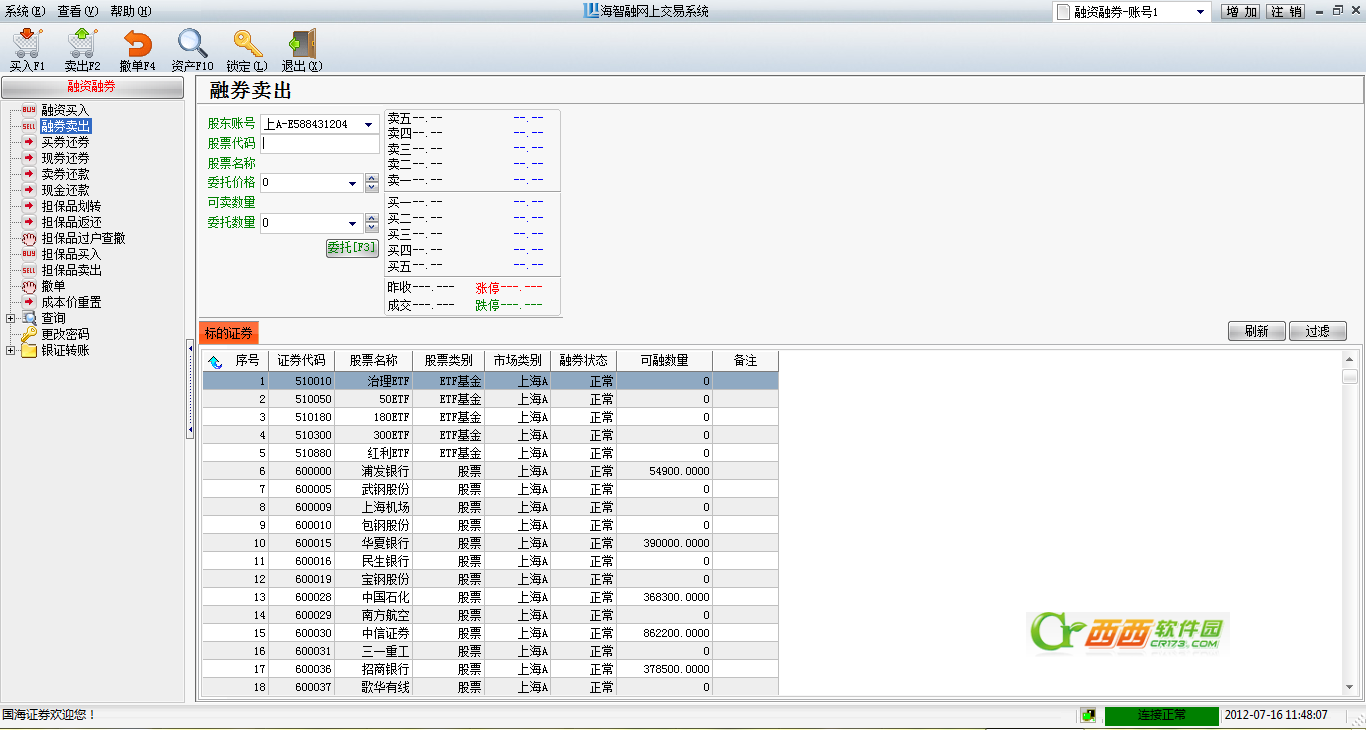Select 担保品返还 in the sidebar tree
The image size is (1366, 730).
click(71, 222)
